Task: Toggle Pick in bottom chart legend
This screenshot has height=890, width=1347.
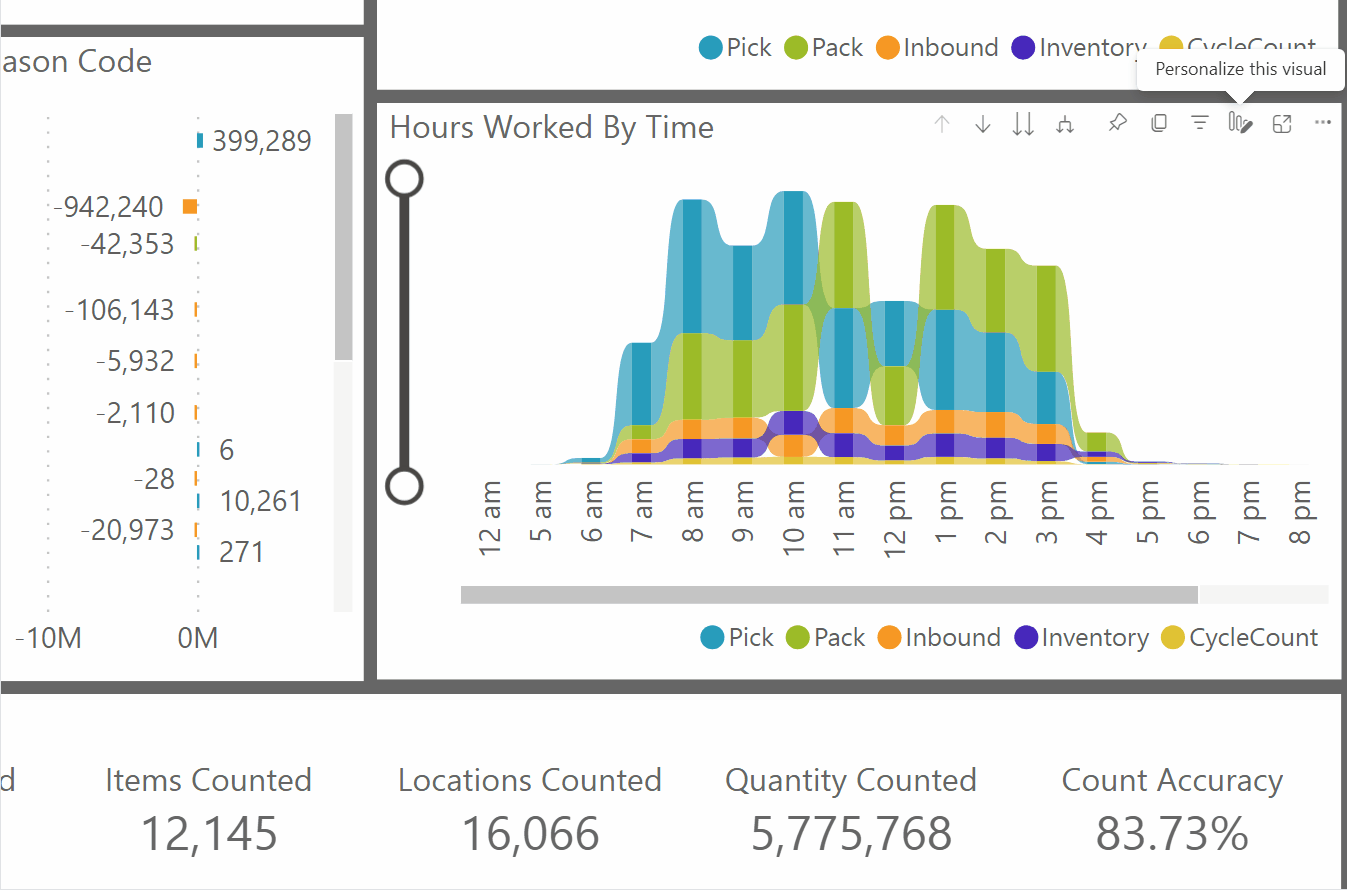Action: [738, 638]
